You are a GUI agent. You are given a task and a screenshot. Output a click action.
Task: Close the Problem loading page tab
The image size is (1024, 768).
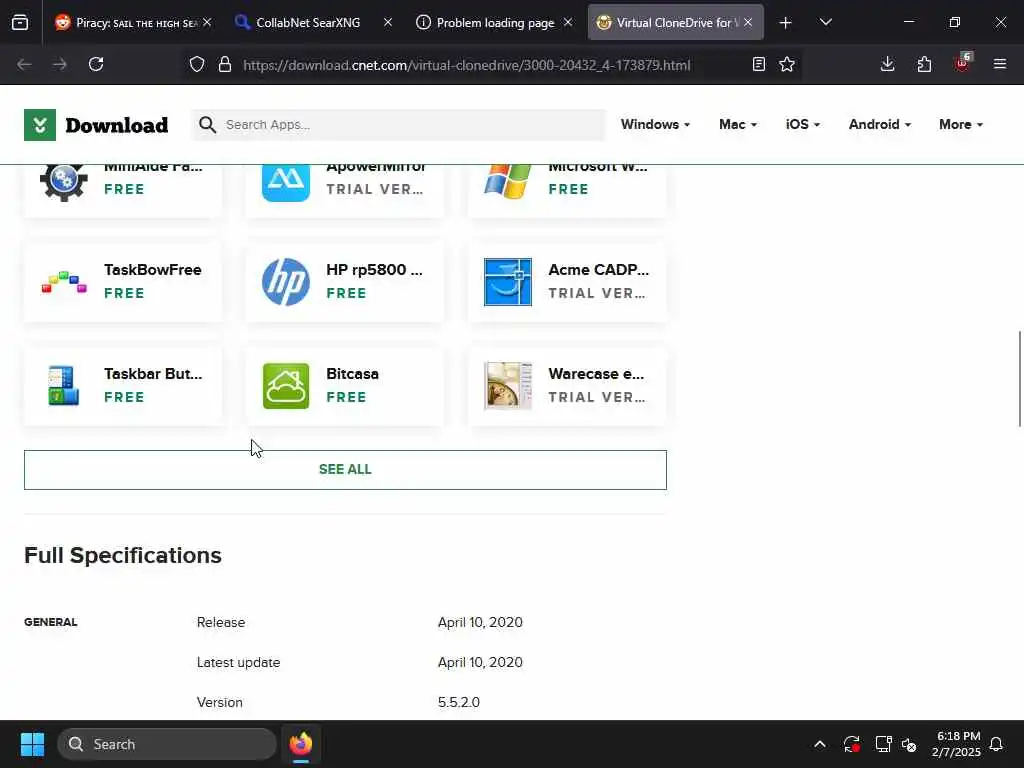click(x=568, y=22)
